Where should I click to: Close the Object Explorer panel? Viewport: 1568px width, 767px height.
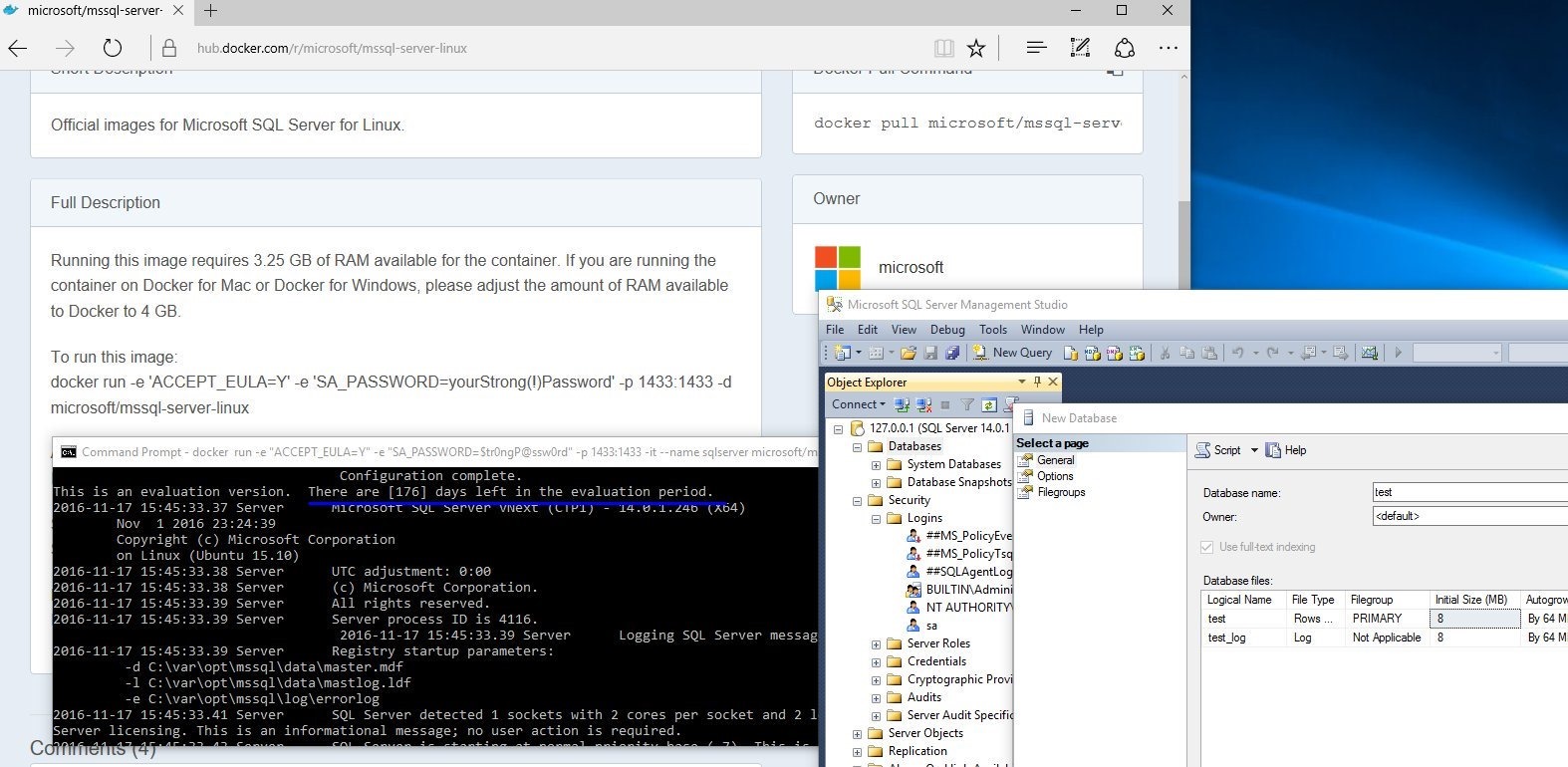pyautogui.click(x=1053, y=382)
